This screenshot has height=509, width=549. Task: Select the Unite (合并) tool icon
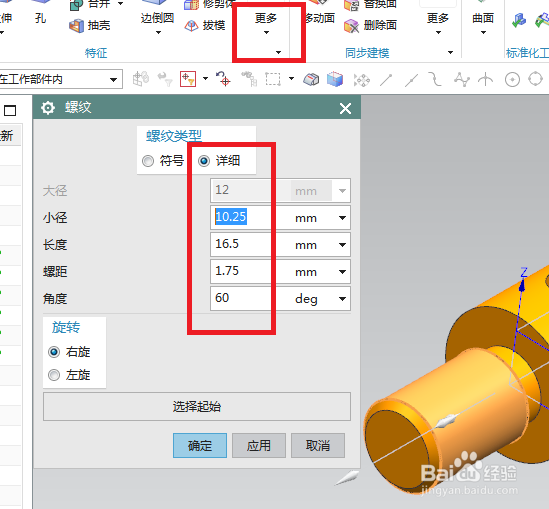click(76, 5)
